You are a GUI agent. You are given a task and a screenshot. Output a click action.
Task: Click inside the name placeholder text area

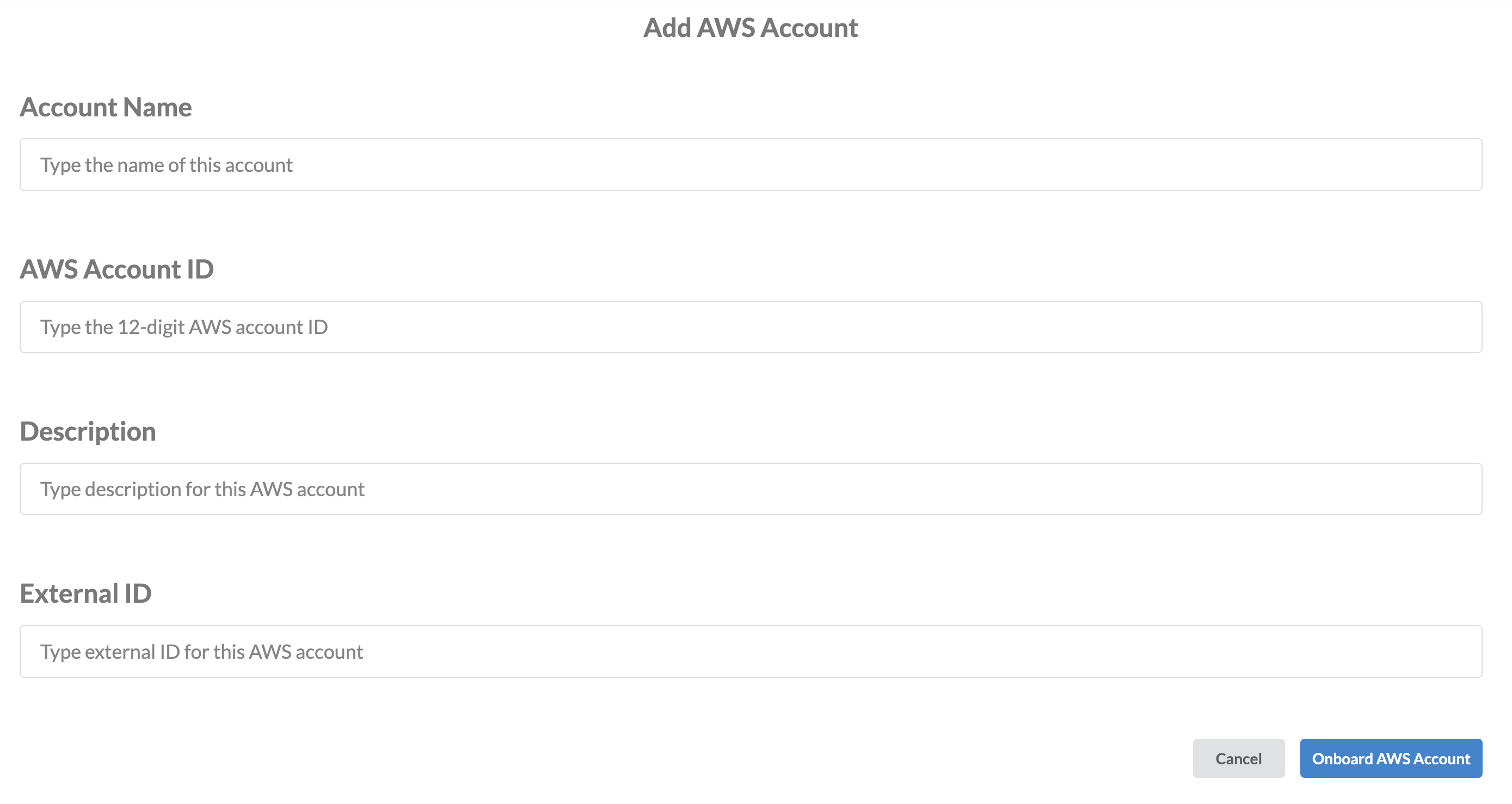[165, 165]
